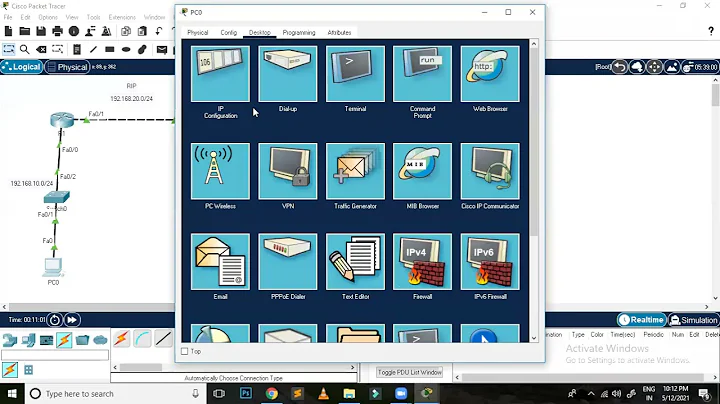Pick the straight-through cable connection
This screenshot has height=404, width=720.
click(x=163, y=339)
